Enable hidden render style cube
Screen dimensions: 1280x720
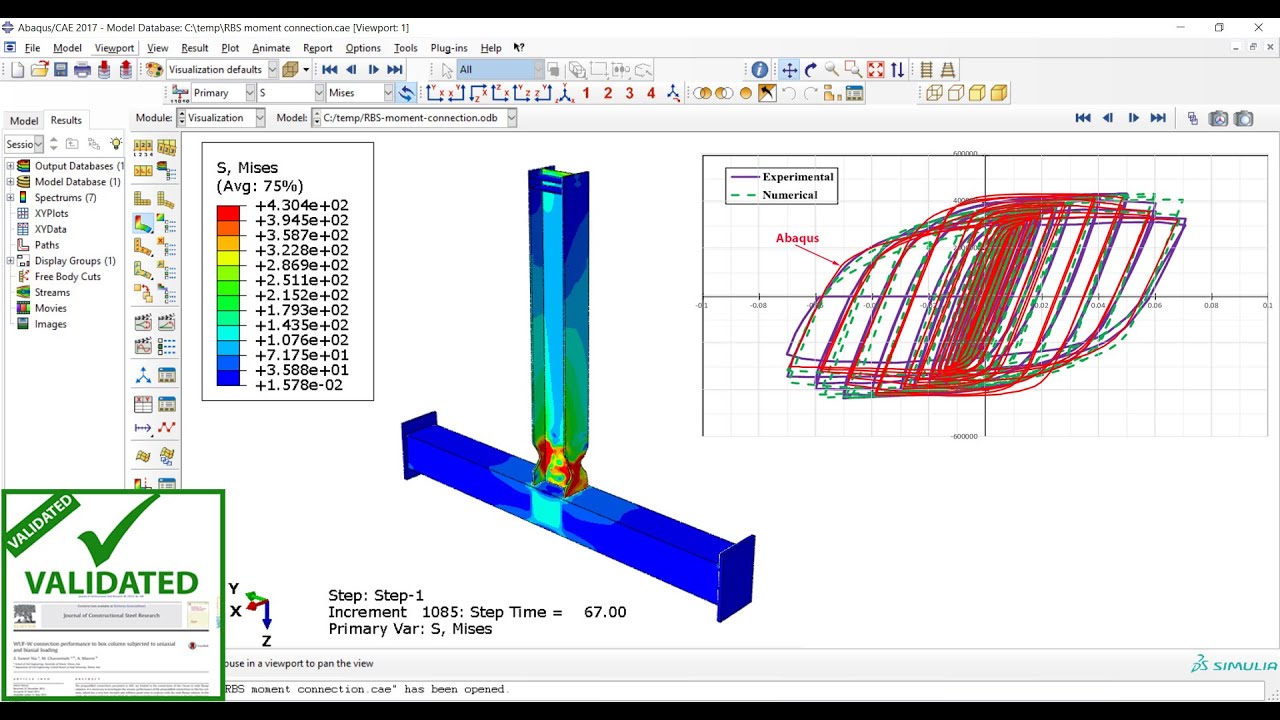pos(956,93)
